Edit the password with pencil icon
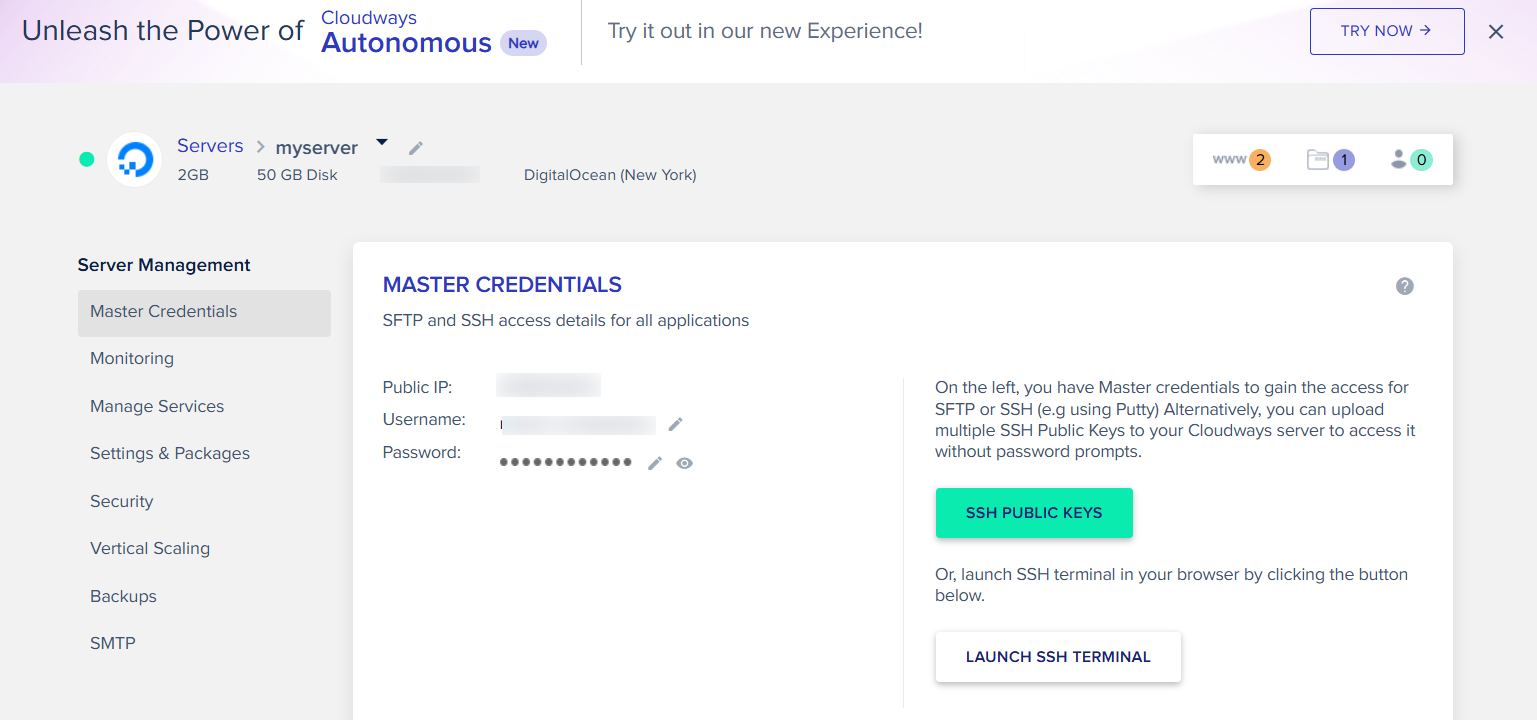Image resolution: width=1537 pixels, height=720 pixels. [x=655, y=463]
